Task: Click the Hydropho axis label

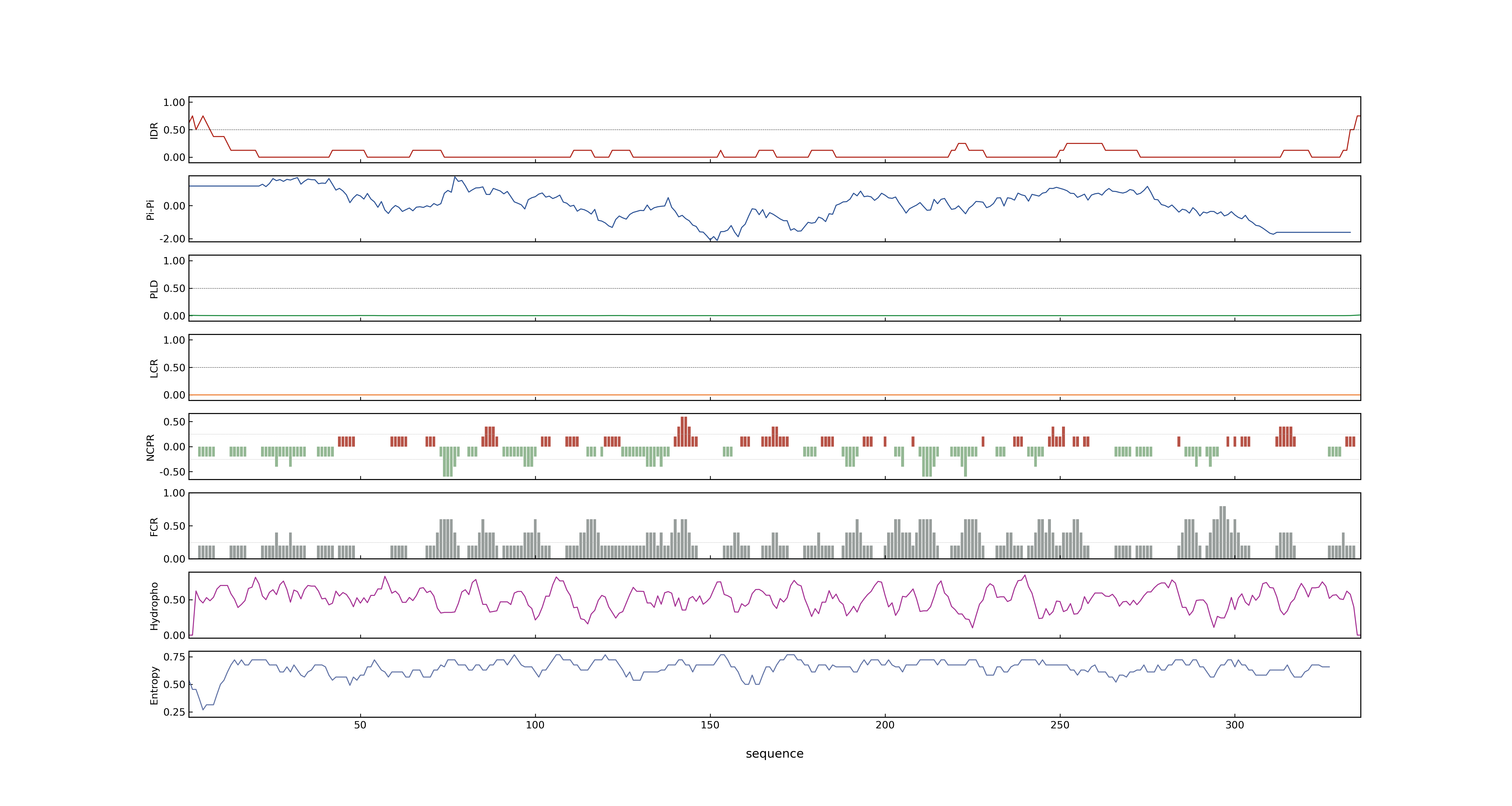Action: [154, 606]
